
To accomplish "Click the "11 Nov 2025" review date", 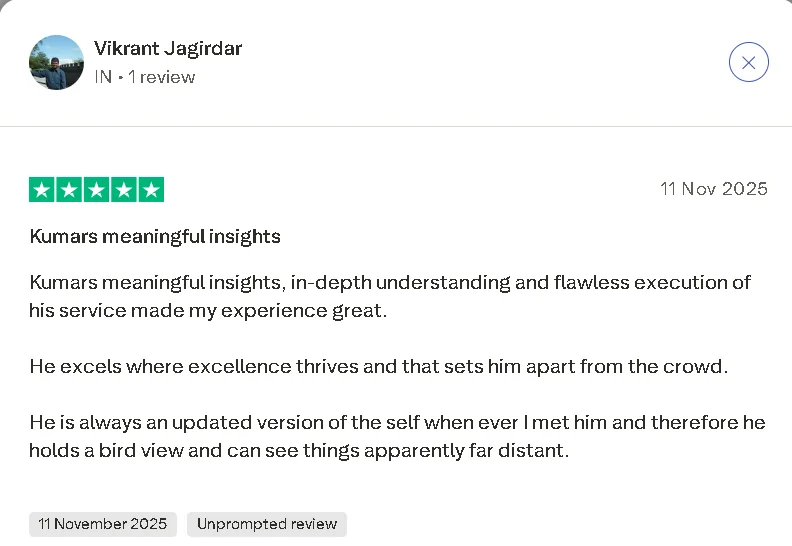I will tap(714, 189).
